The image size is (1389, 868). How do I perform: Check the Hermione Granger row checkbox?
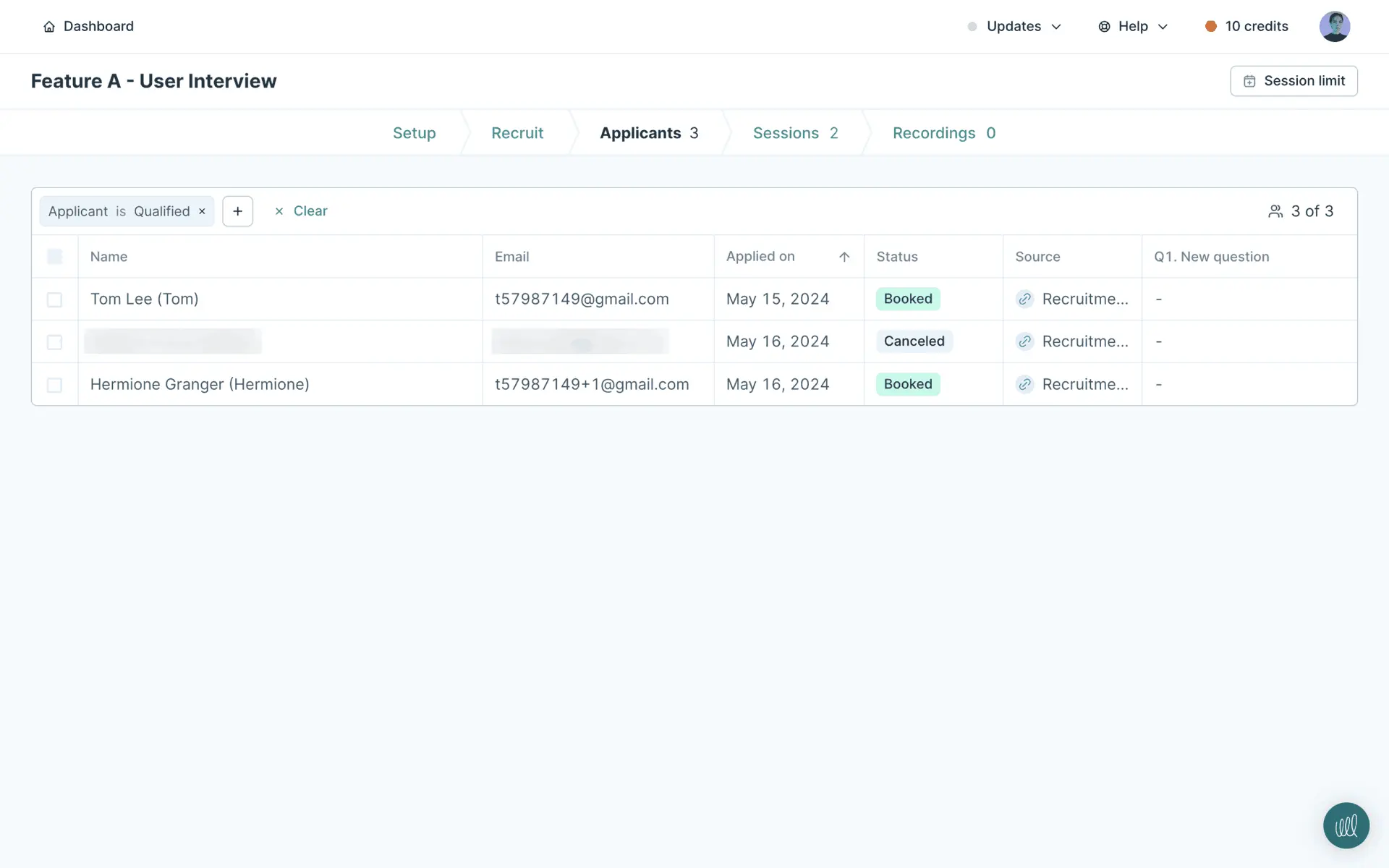pos(54,385)
